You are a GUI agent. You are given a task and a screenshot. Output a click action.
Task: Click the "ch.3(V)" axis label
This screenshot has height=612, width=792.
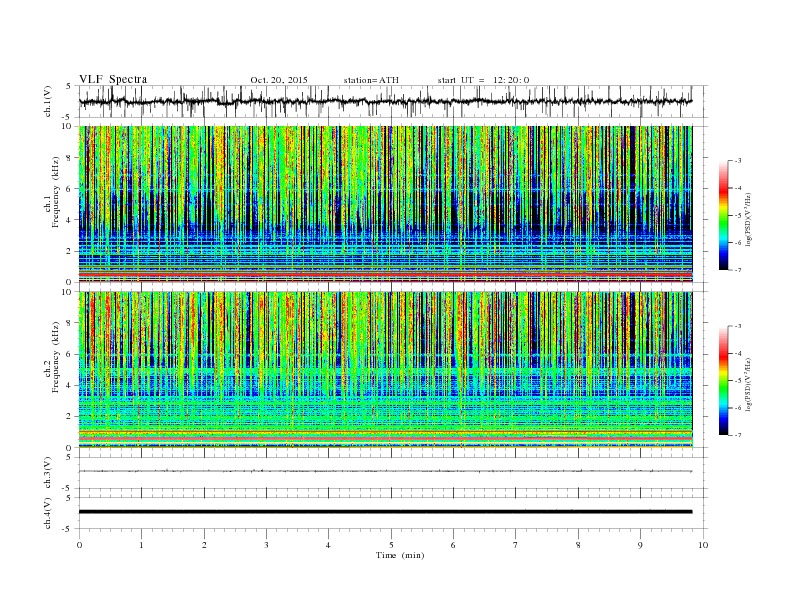[48, 473]
